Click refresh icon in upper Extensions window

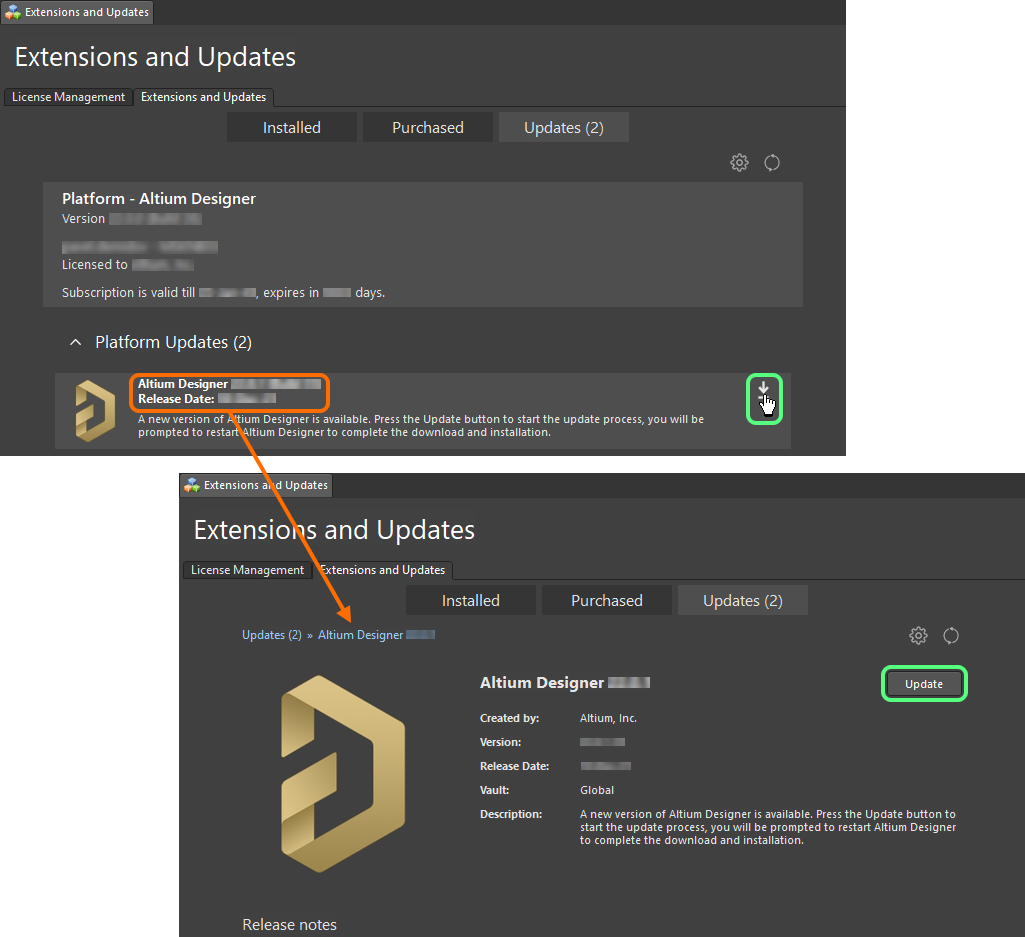(x=772, y=163)
